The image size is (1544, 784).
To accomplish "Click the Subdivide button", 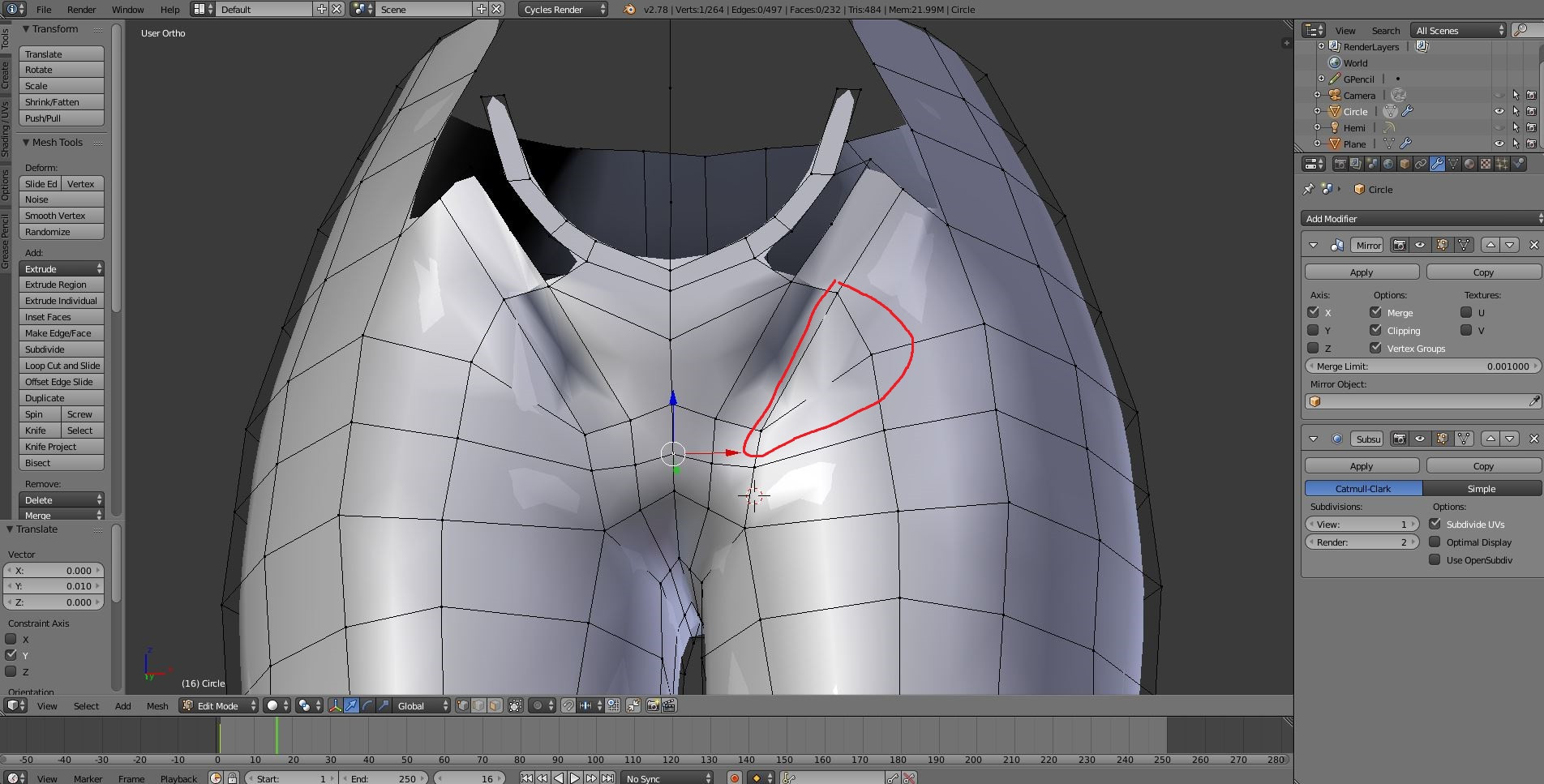I will pos(62,349).
